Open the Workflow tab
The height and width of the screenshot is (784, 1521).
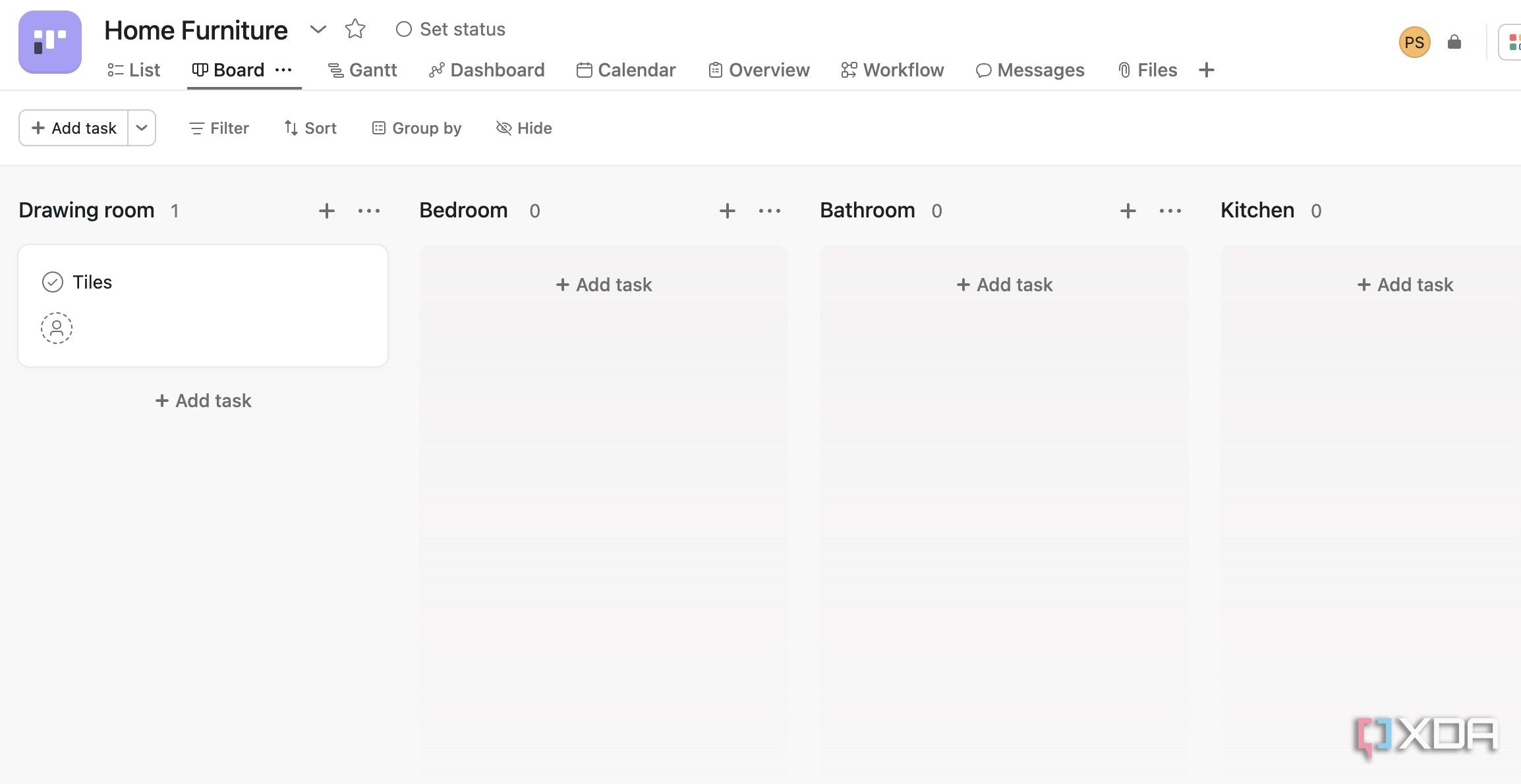892,70
